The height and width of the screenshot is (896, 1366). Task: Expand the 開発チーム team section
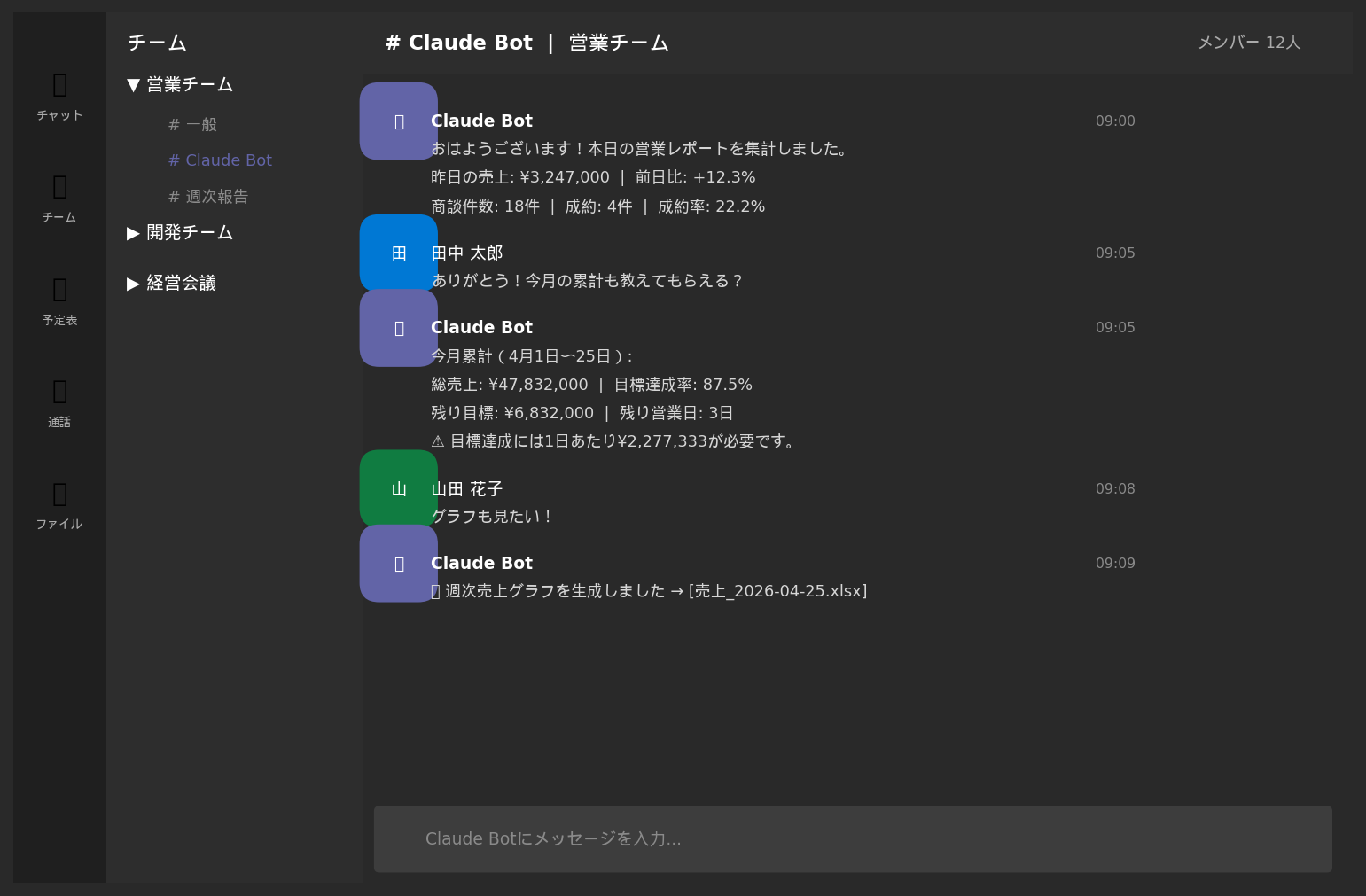coord(181,232)
